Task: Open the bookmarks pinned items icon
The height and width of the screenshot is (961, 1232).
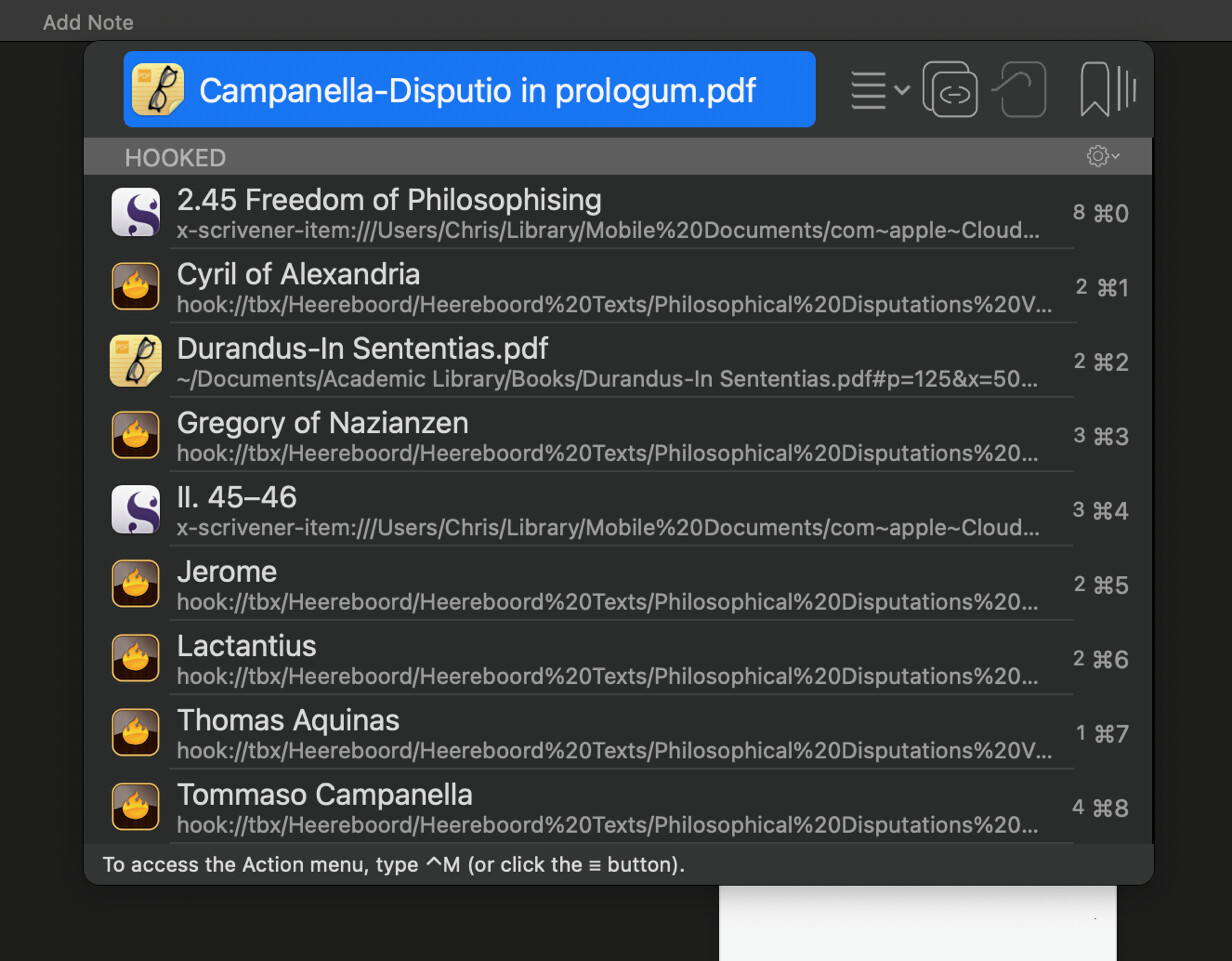Action: tap(1108, 90)
